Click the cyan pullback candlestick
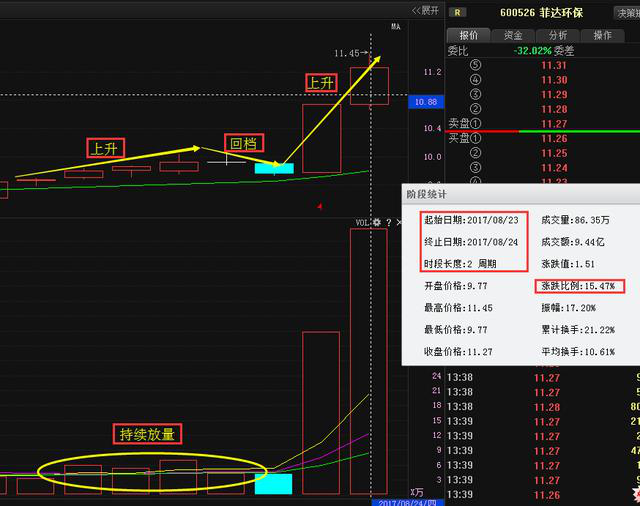This screenshot has height=506, width=640. 274,168
